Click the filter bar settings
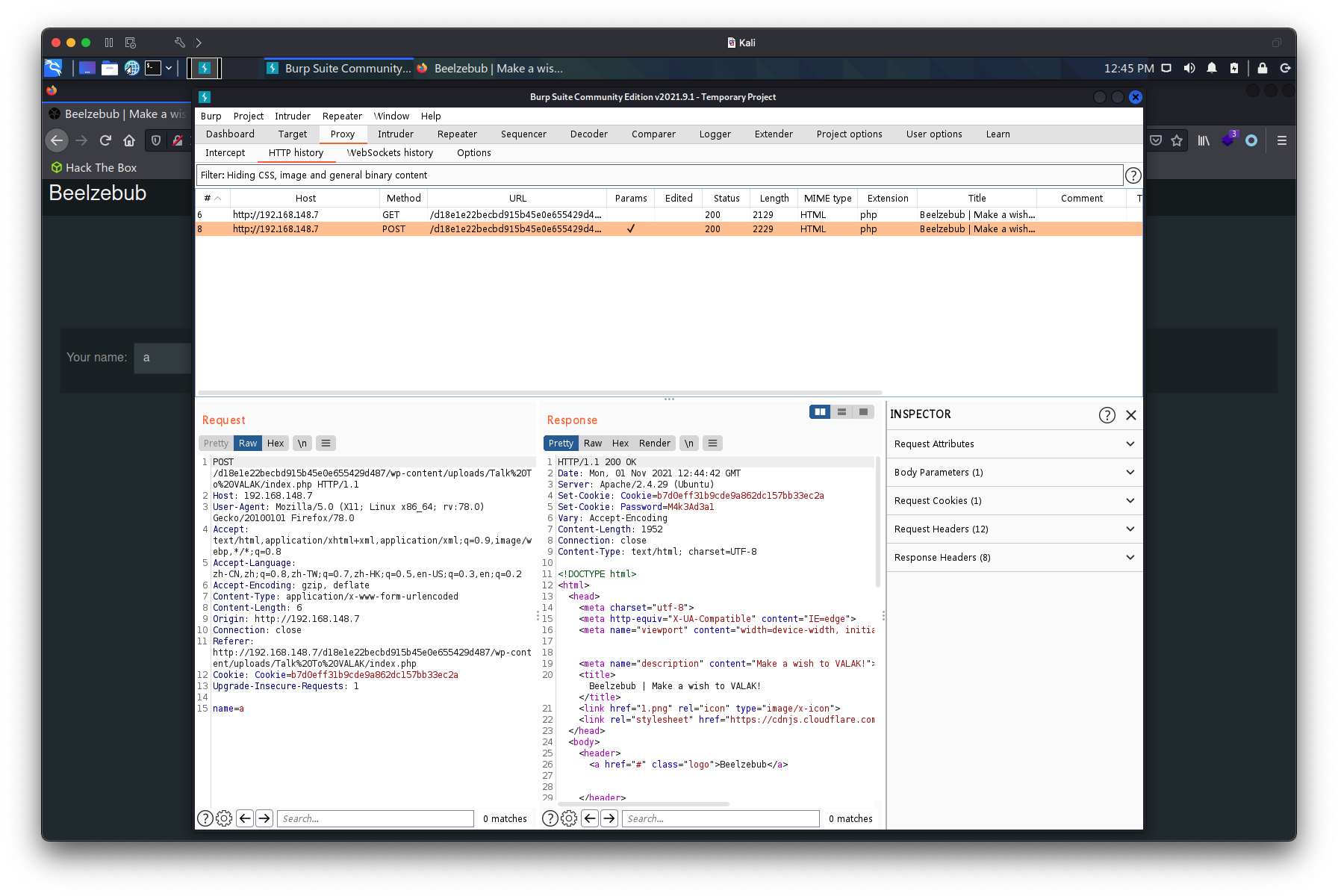Viewport: 1338px width, 896px height. (x=659, y=175)
